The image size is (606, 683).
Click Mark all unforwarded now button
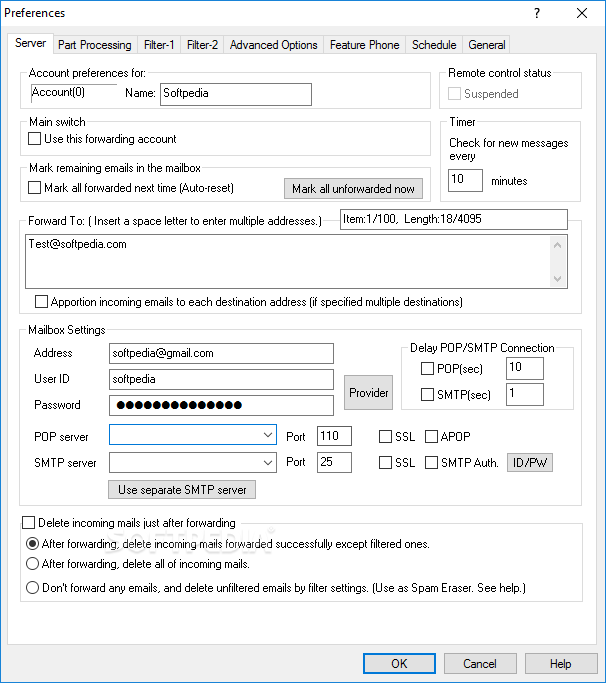[x=353, y=189]
